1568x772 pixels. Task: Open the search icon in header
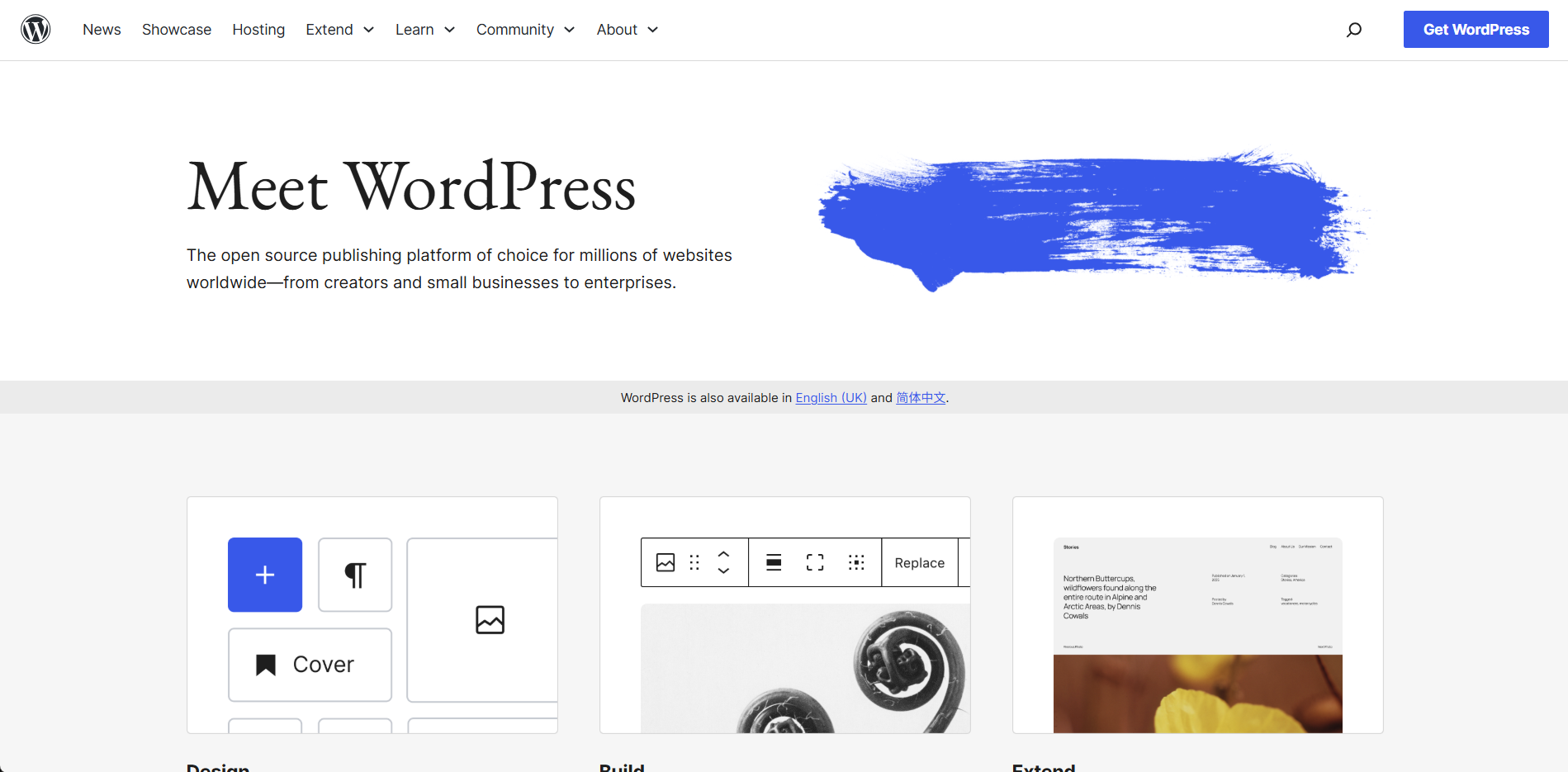click(1353, 29)
